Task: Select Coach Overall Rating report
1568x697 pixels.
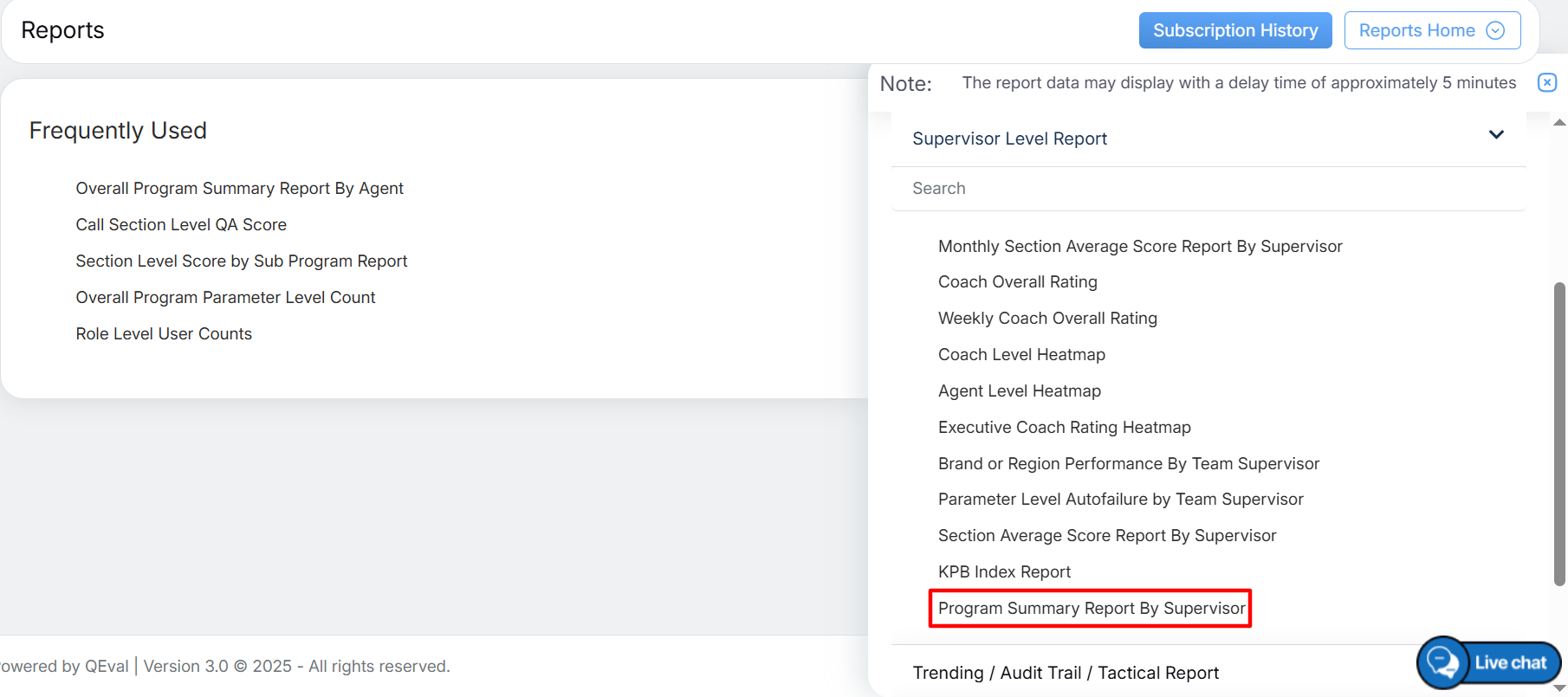Action: 1017,282
